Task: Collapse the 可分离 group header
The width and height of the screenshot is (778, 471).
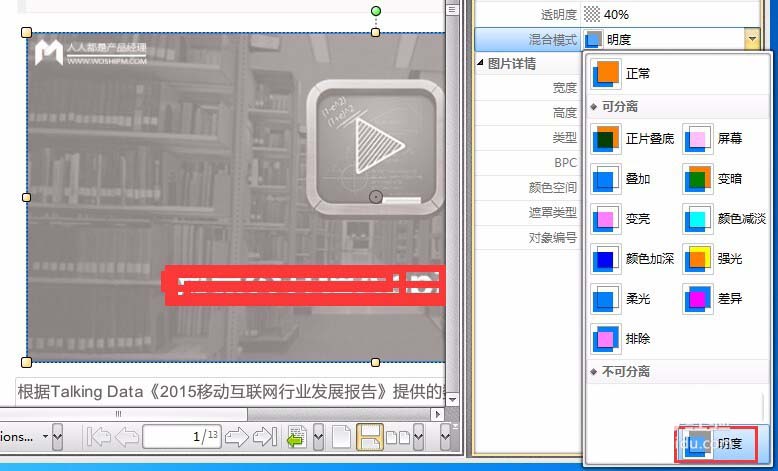Action: coord(595,106)
